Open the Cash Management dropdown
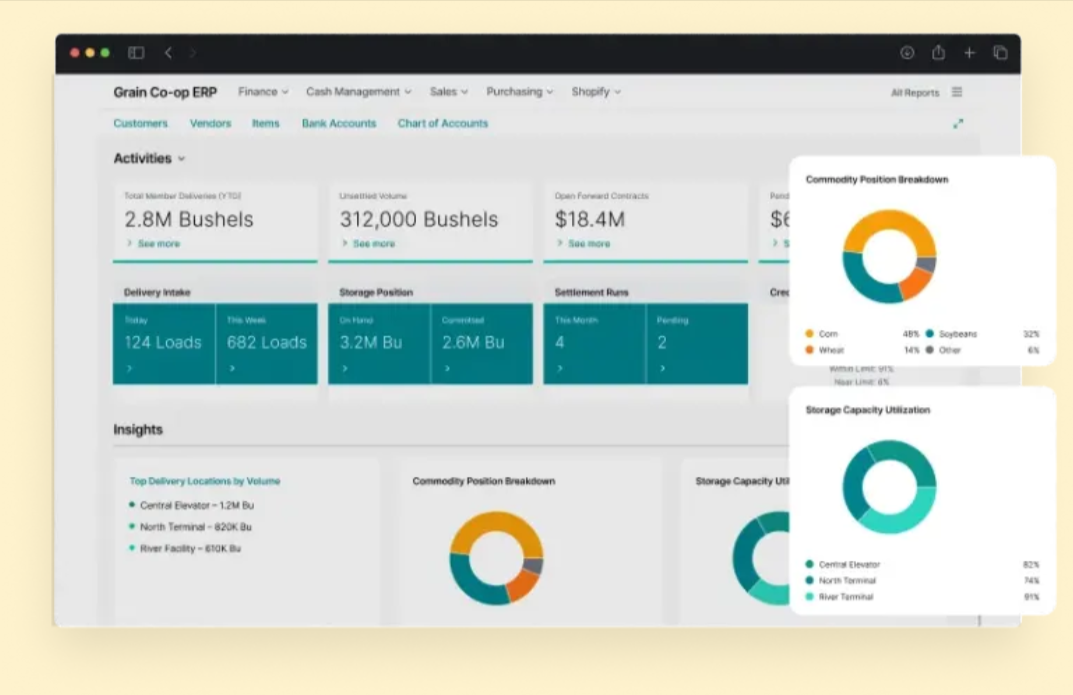 [x=358, y=92]
